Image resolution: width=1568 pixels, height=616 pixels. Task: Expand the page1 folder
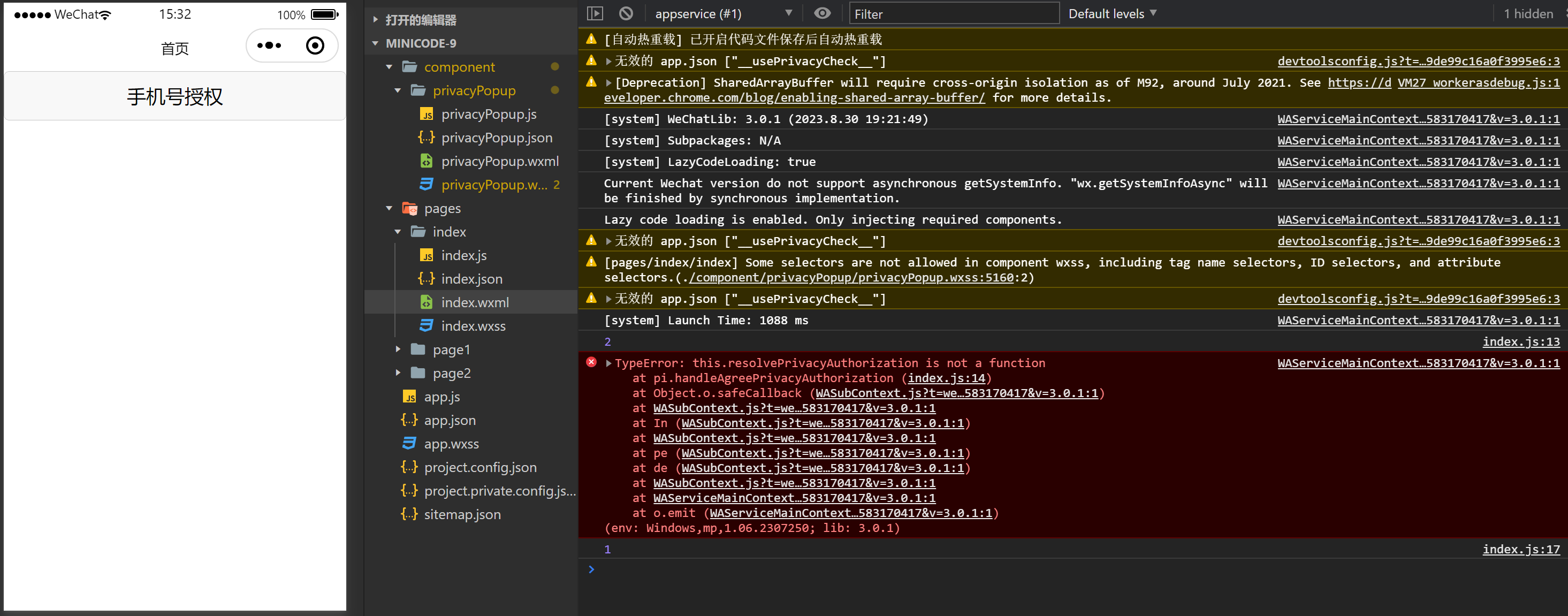(x=398, y=349)
